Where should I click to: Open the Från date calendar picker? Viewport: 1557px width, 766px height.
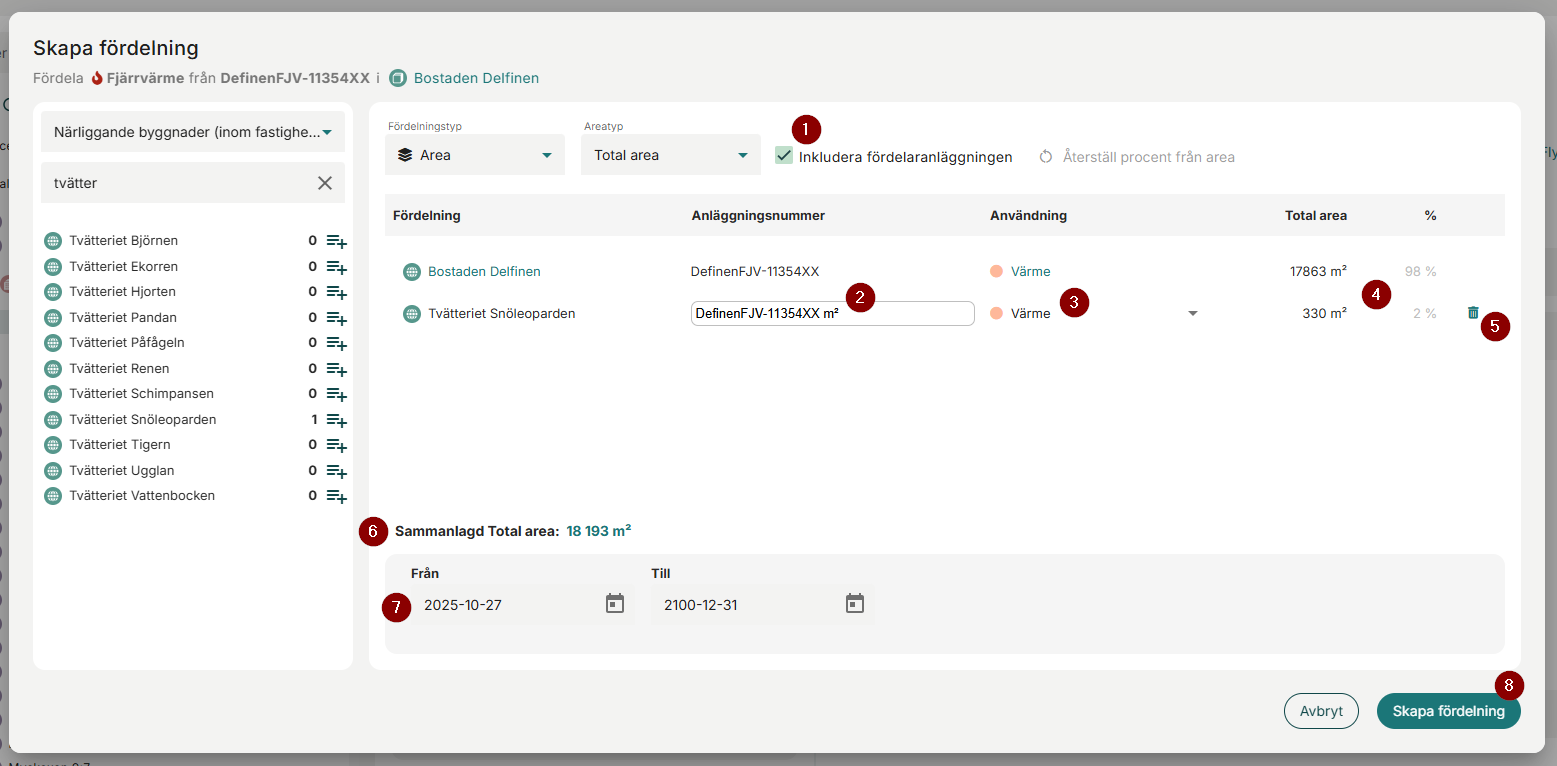(x=615, y=604)
